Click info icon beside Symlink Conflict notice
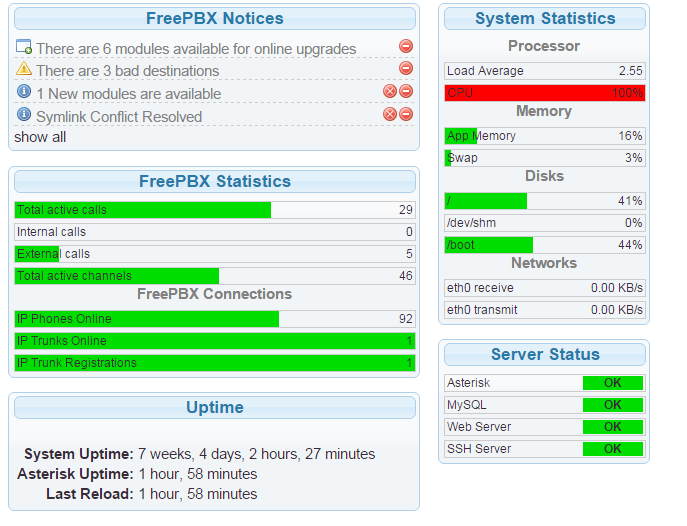Viewport: 687px width, 526px height. (24, 114)
